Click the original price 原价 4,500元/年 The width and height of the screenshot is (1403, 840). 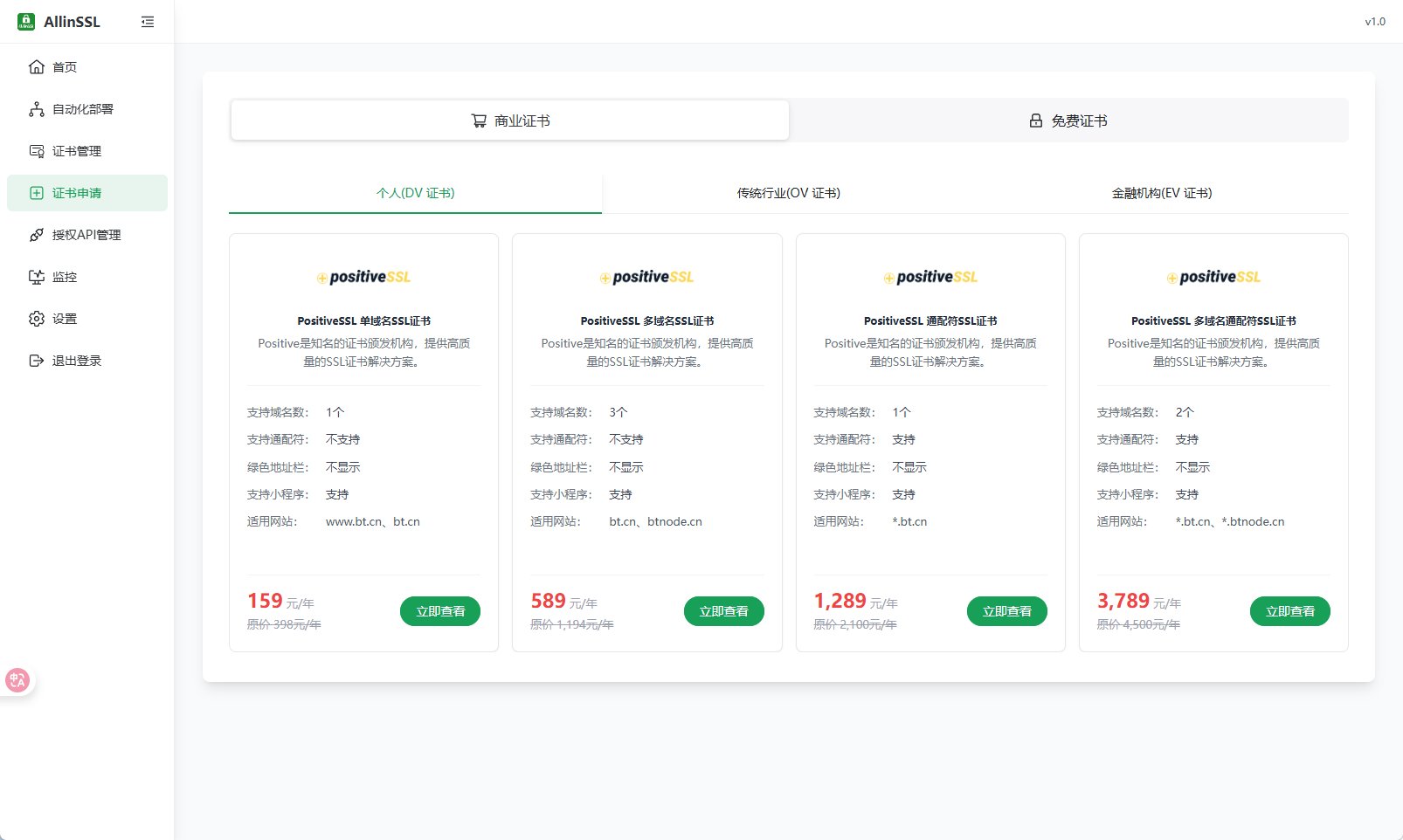click(x=1139, y=624)
